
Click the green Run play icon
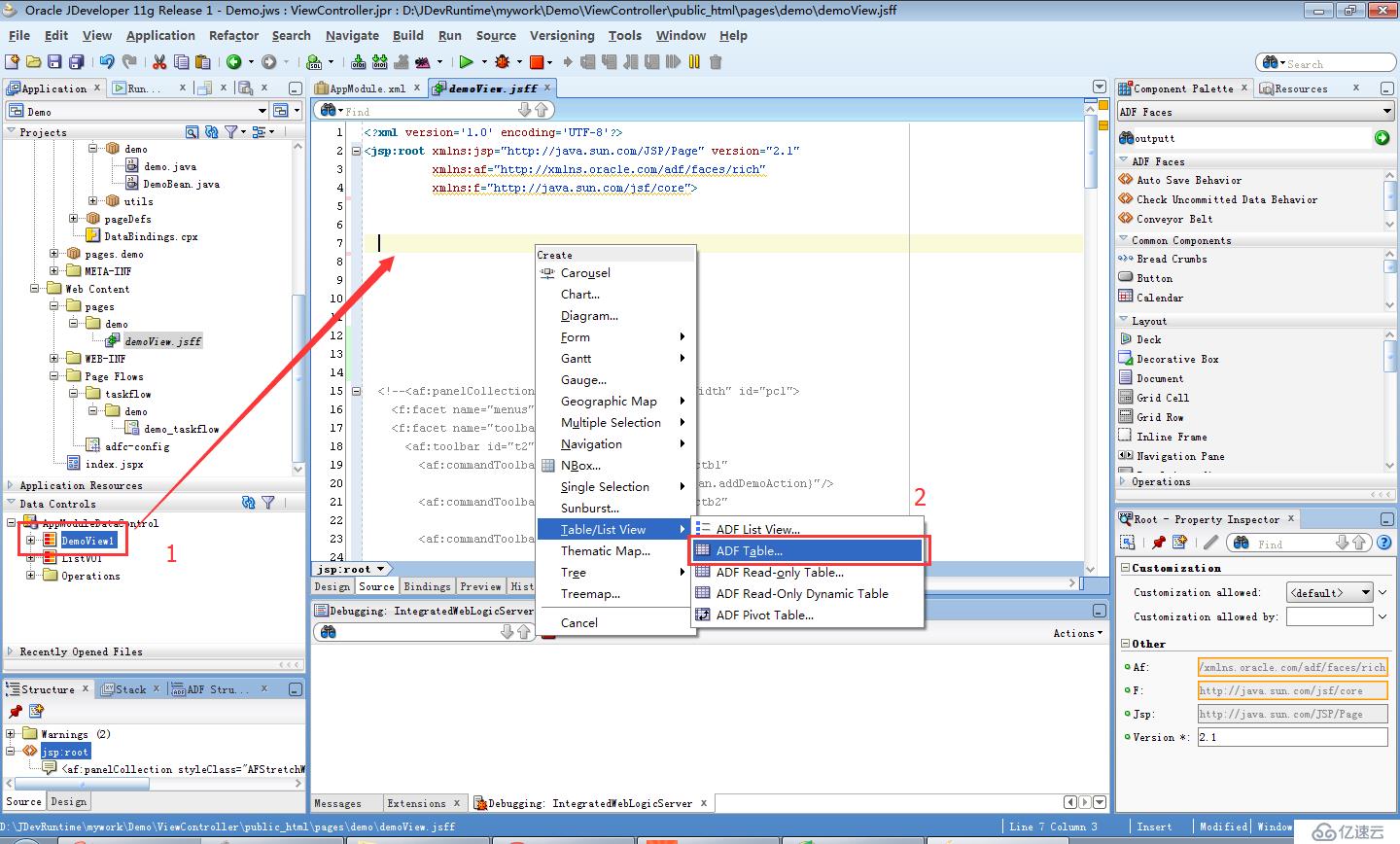(466, 62)
